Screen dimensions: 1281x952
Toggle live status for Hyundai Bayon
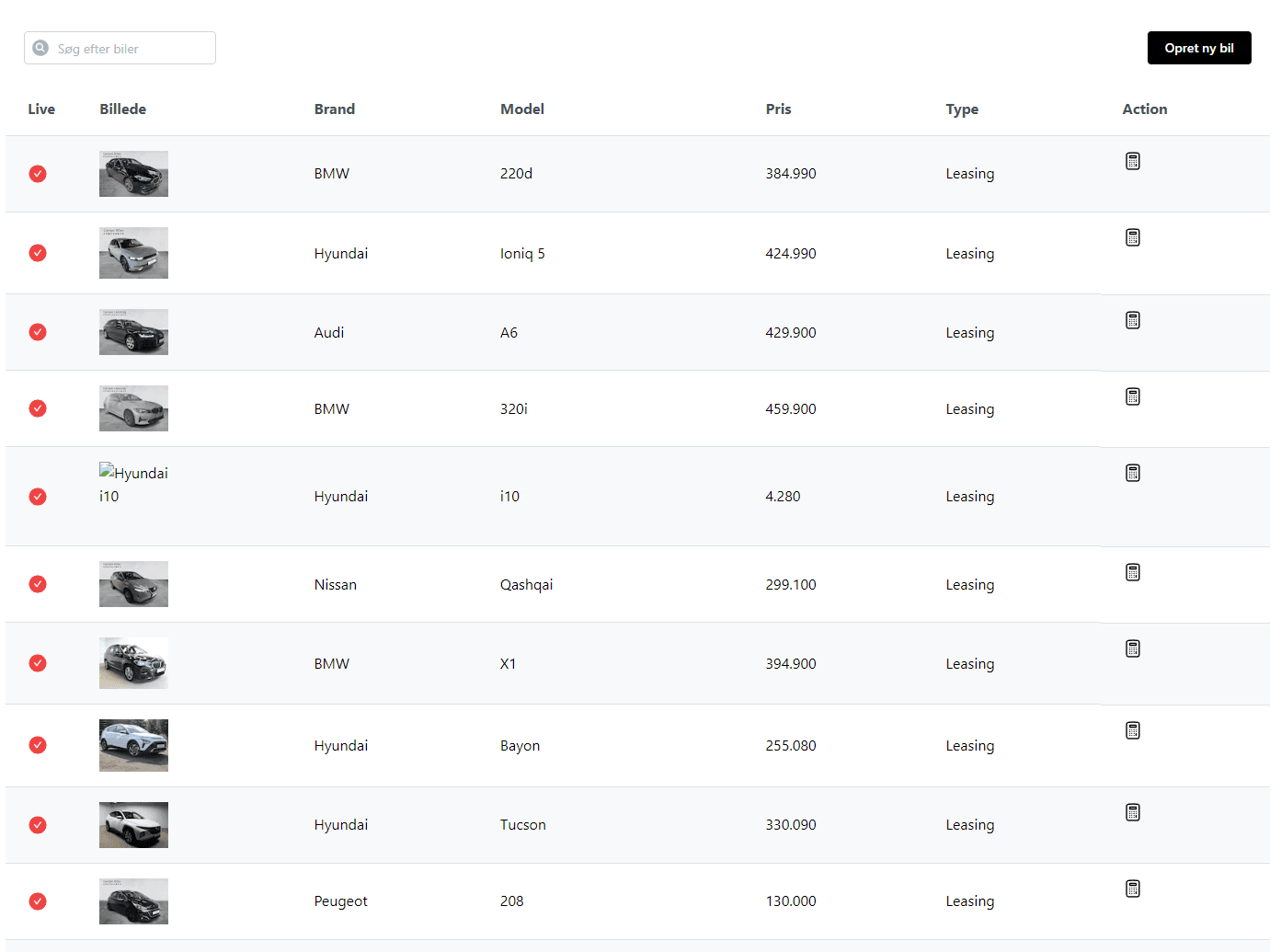(38, 745)
